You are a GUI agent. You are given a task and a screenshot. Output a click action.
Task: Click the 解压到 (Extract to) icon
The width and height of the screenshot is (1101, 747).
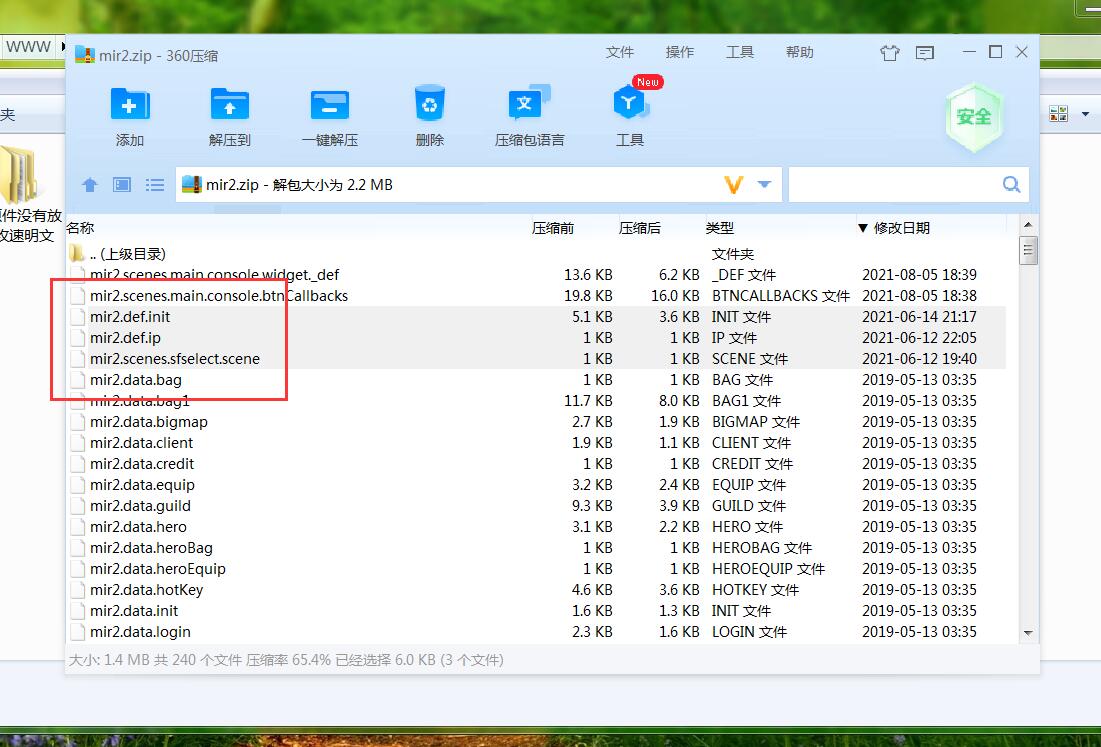point(230,106)
